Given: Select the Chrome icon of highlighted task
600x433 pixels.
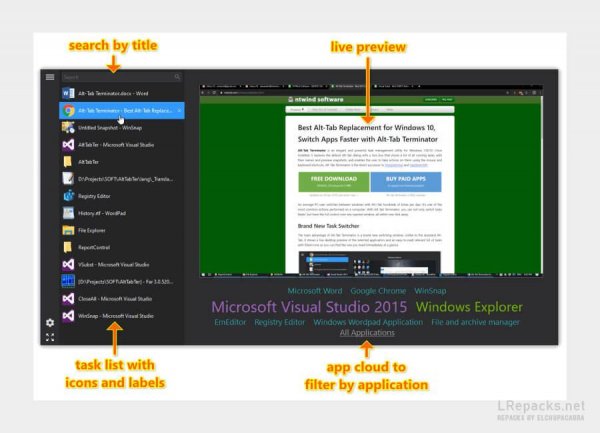Looking at the screenshot, I should [68, 111].
